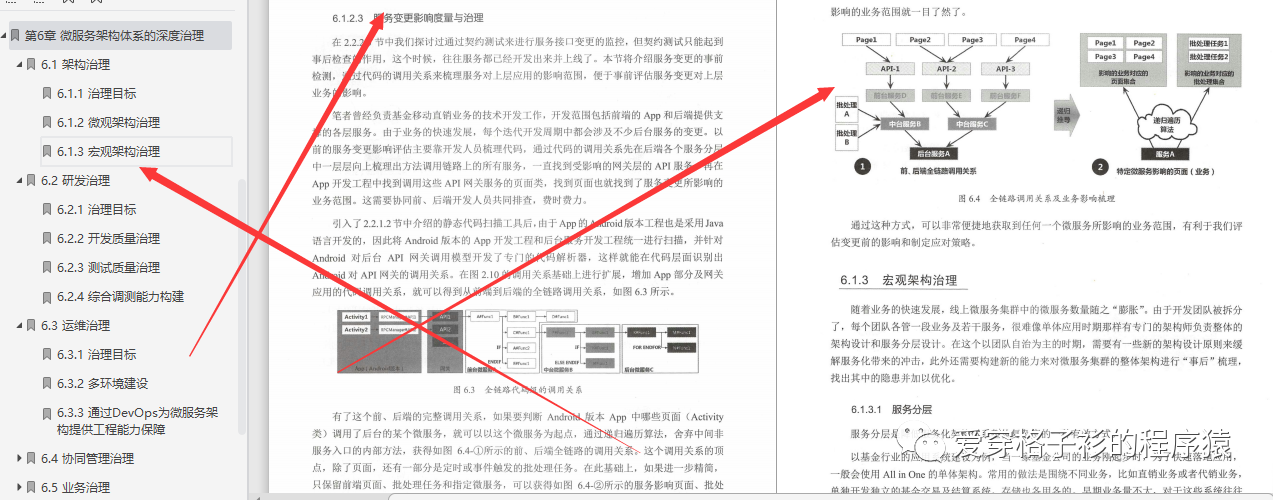Go to 6.3.2 多环境建设 bookmark

103,384
